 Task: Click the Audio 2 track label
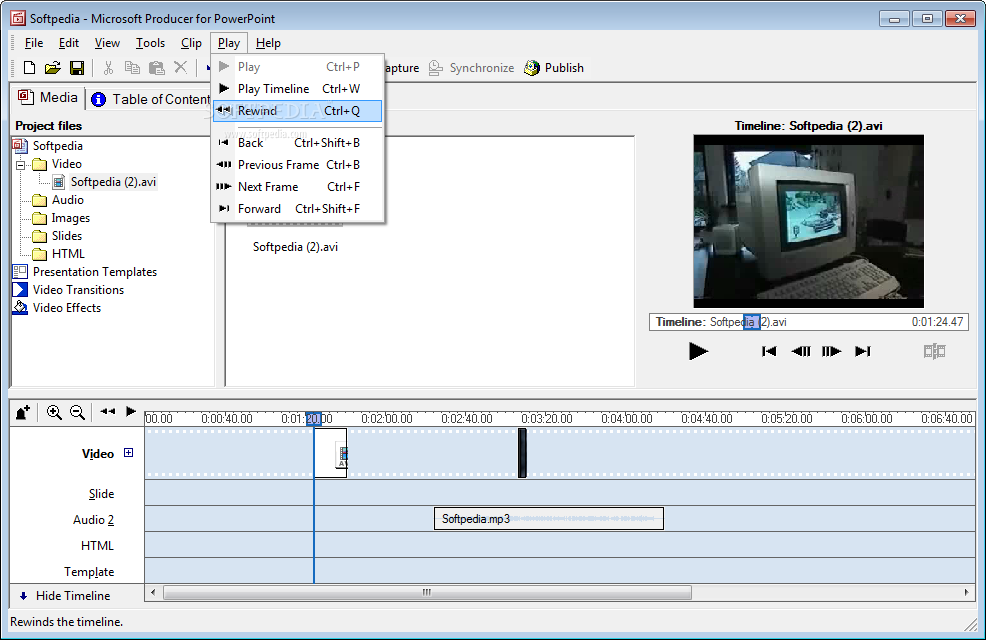(93, 520)
